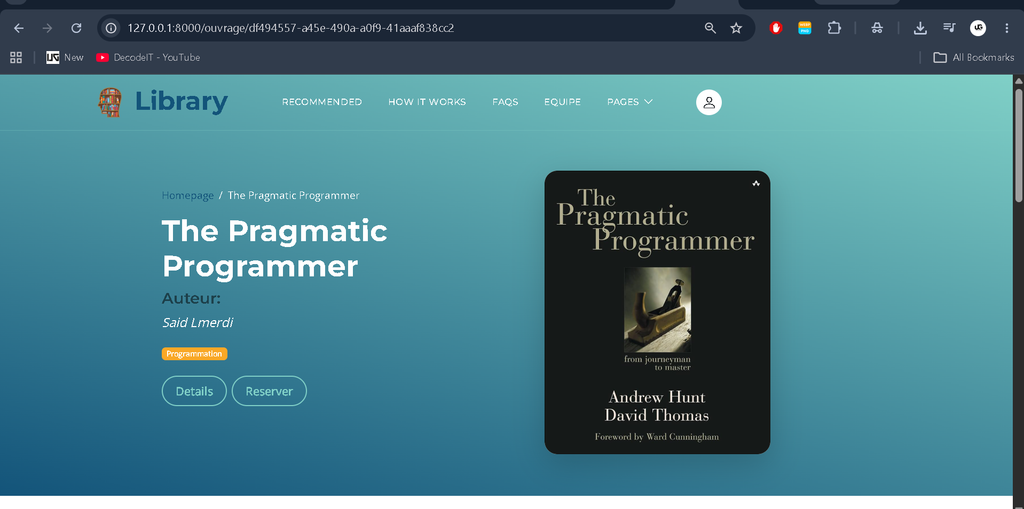Screen dimensions: 1024x509
Task: Reload the current page
Action: coord(76,28)
